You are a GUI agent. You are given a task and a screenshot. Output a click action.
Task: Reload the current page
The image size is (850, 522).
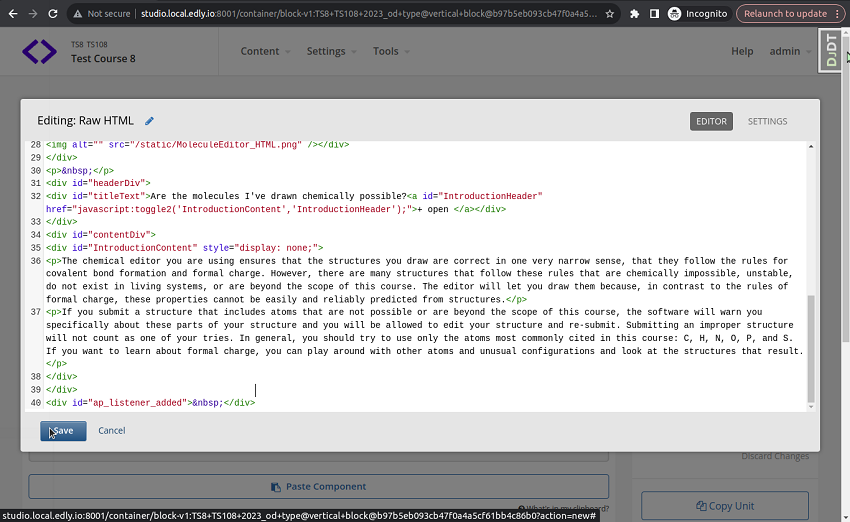[x=53, y=14]
